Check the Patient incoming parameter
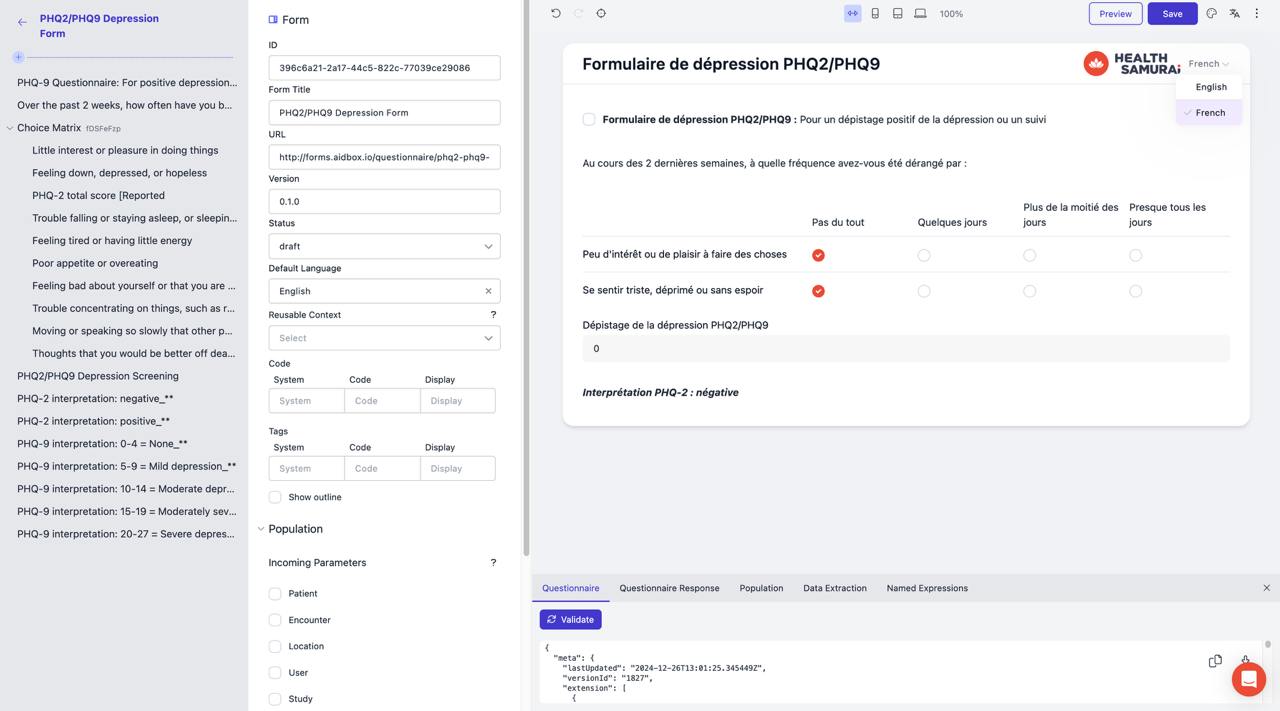Image resolution: width=1280 pixels, height=711 pixels. click(275, 593)
